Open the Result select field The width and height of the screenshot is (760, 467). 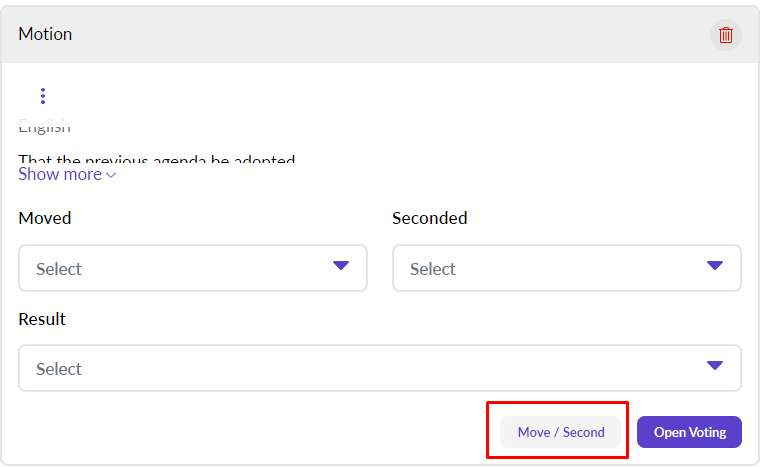[379, 368]
